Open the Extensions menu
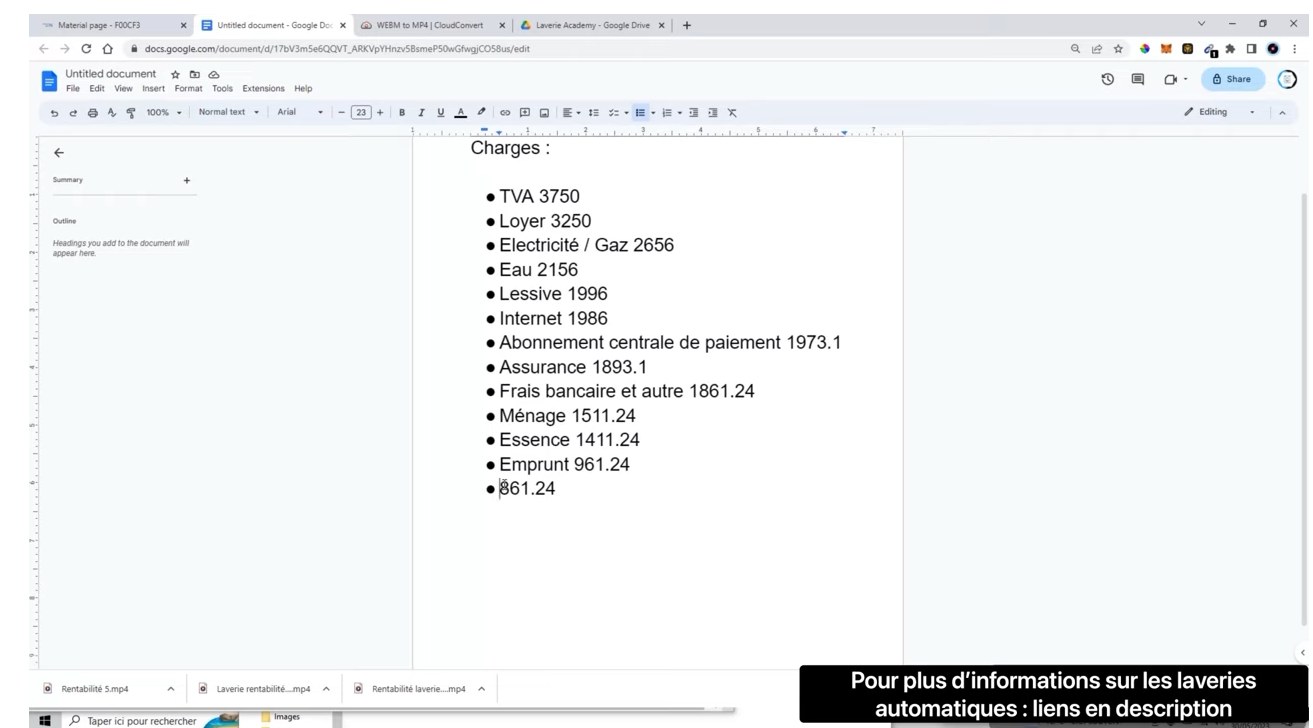This screenshot has width=1313, height=728. click(x=263, y=89)
